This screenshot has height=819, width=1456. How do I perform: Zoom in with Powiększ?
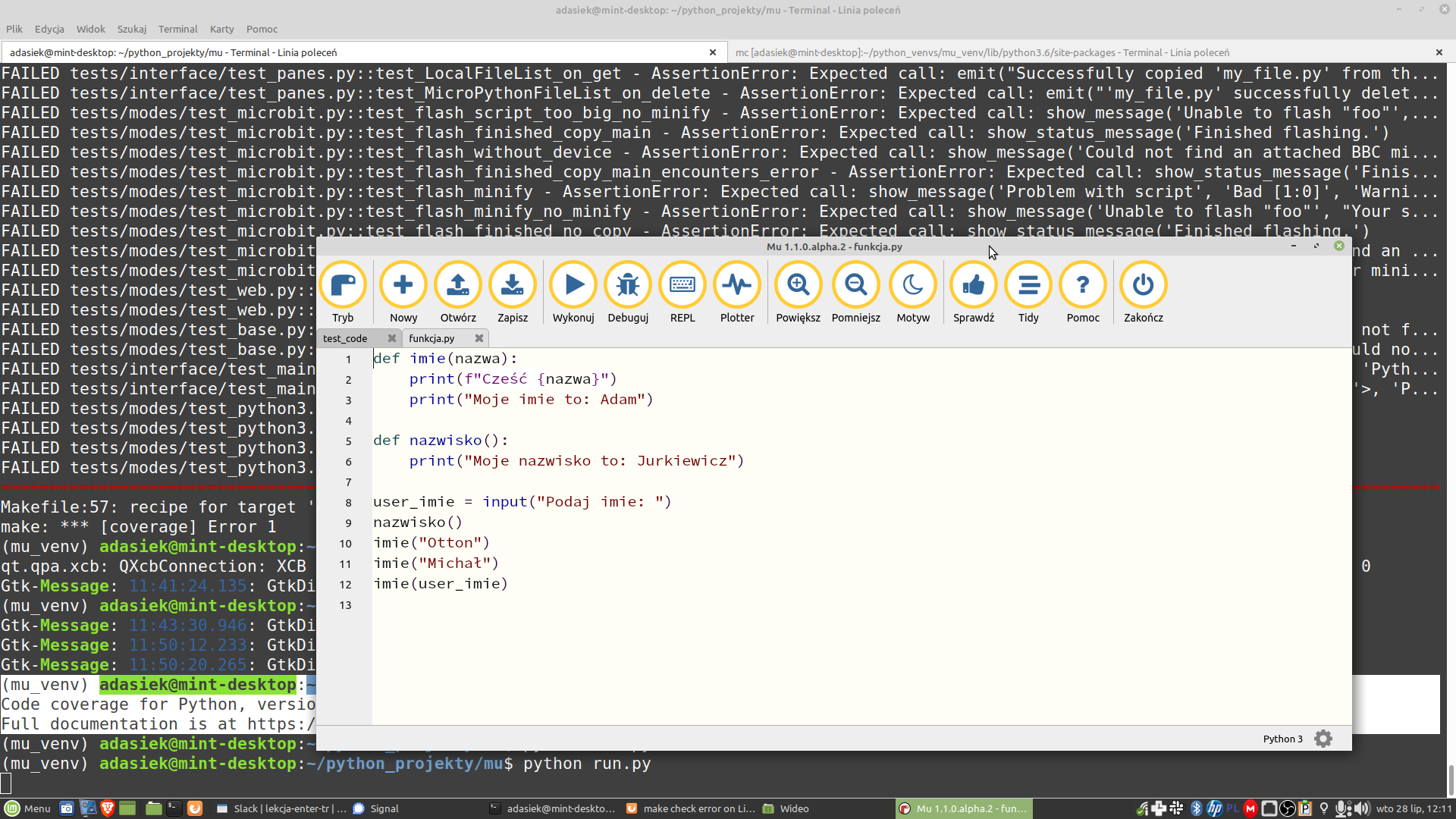click(798, 293)
